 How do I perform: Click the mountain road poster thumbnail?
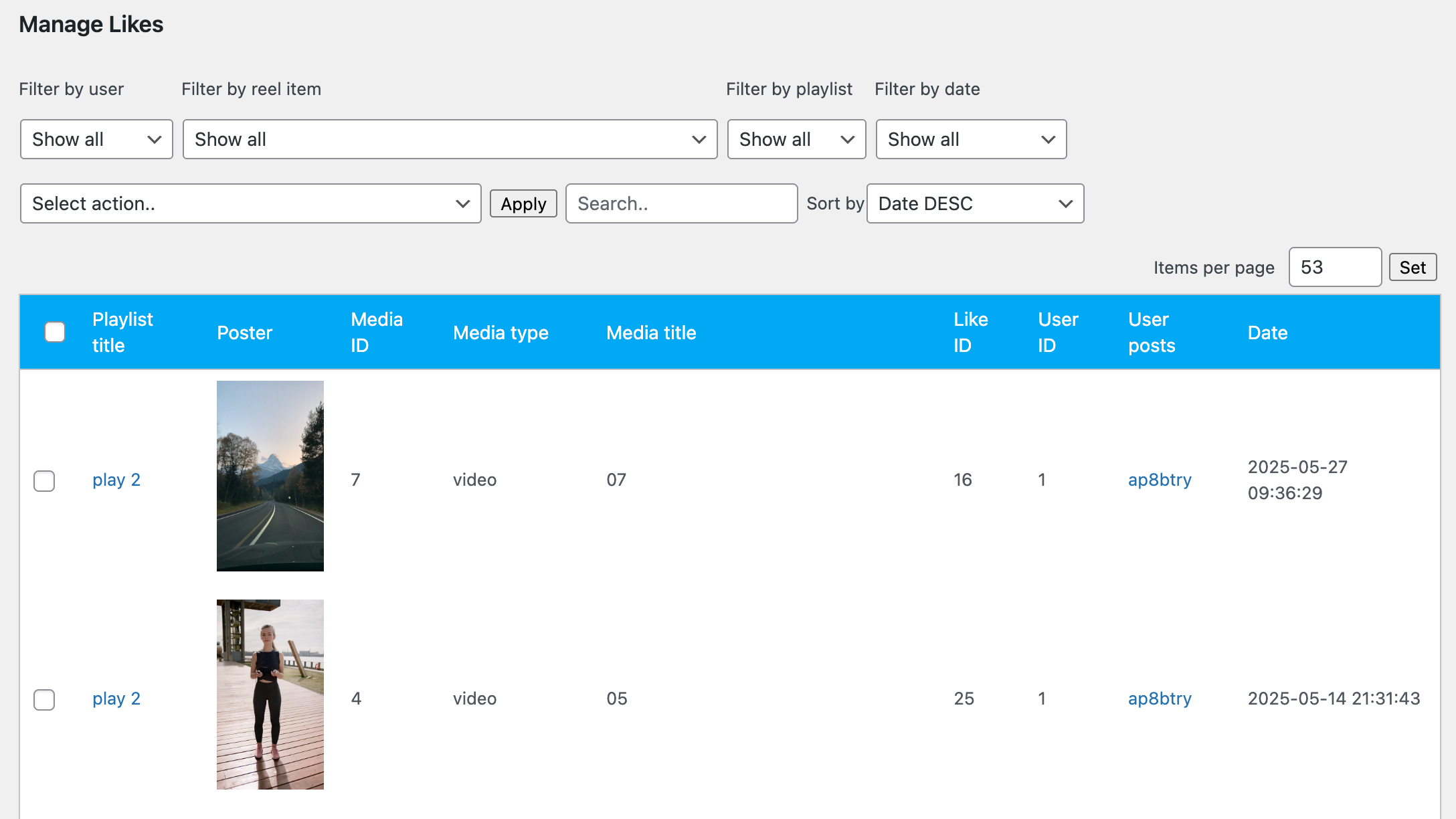click(x=270, y=476)
